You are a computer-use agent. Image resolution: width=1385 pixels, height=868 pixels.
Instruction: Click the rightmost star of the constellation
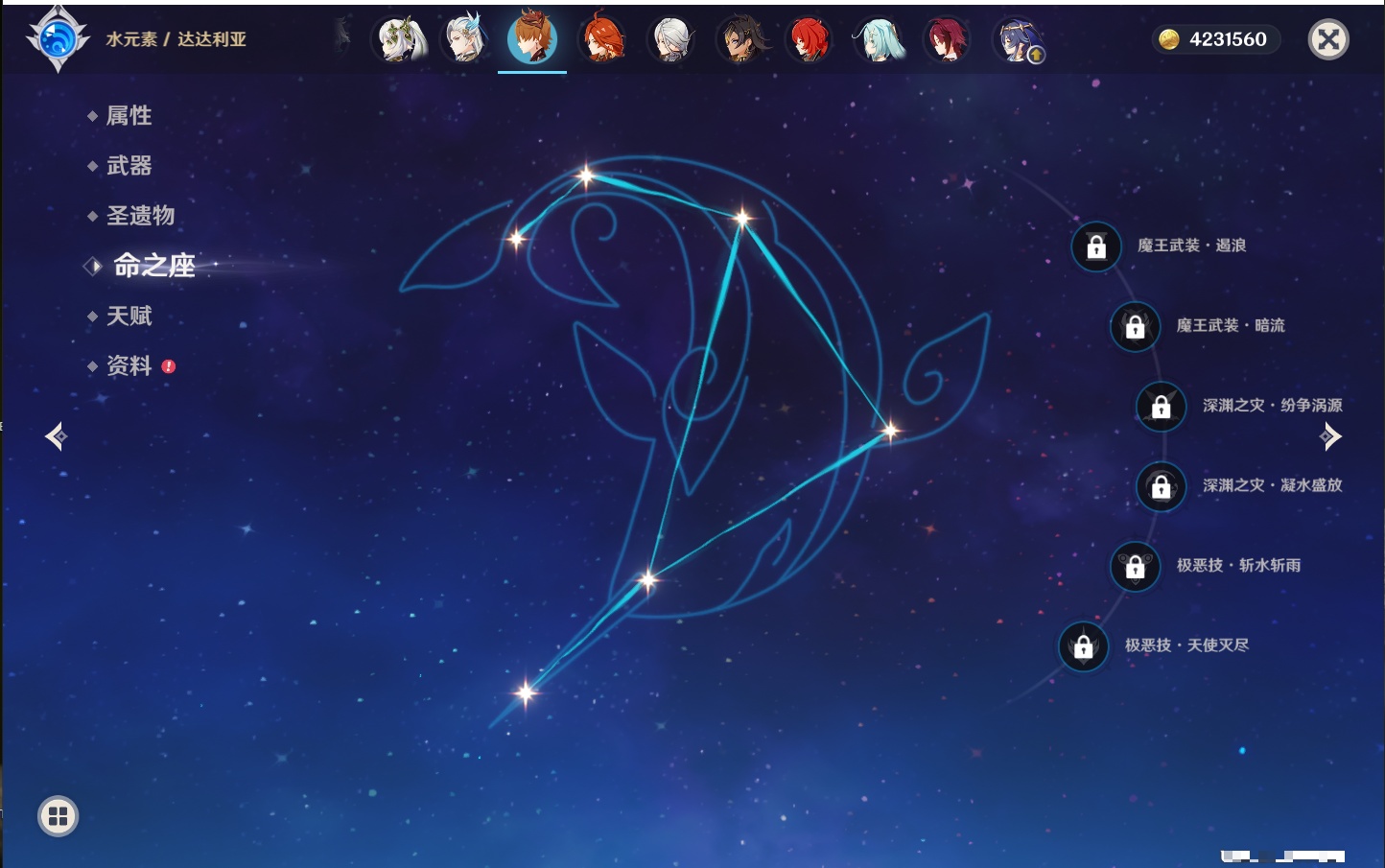890,431
